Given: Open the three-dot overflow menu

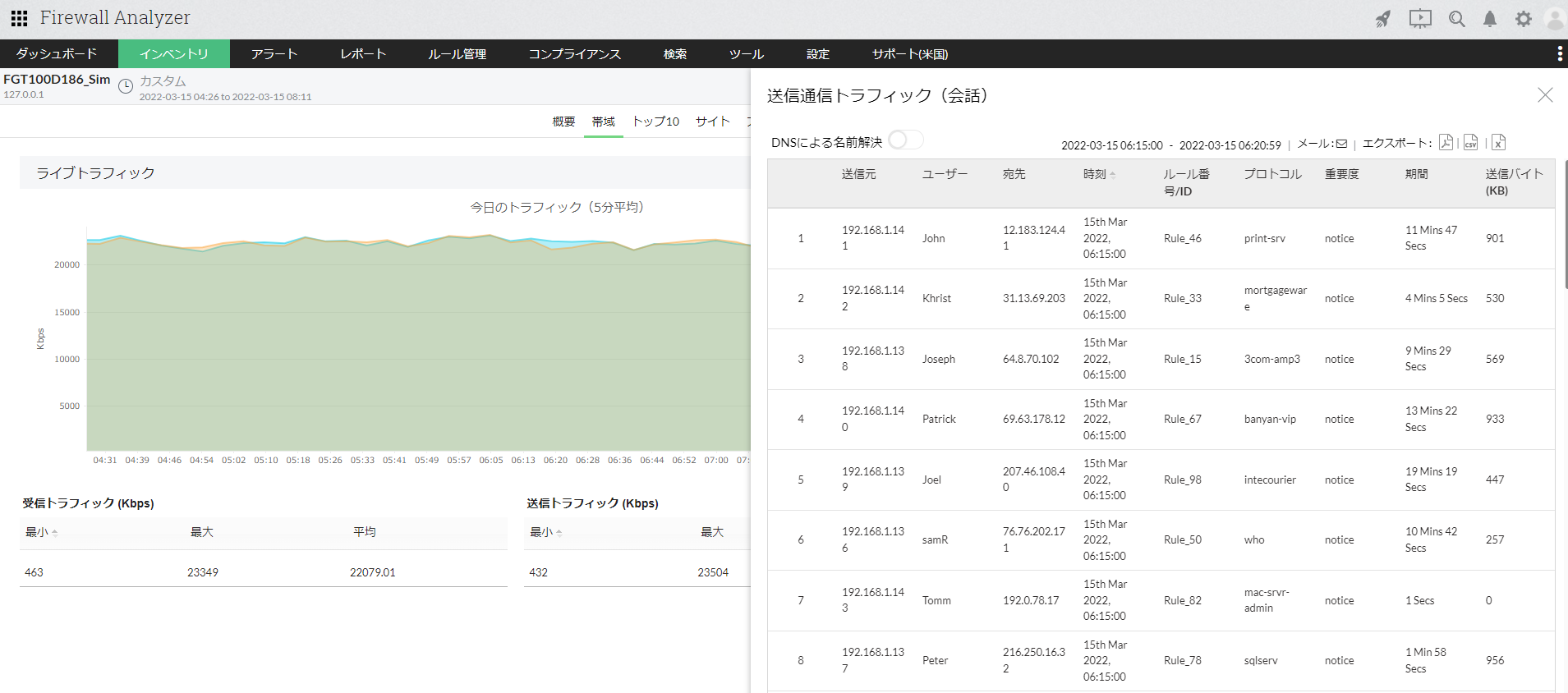Looking at the screenshot, I should pos(1559,54).
